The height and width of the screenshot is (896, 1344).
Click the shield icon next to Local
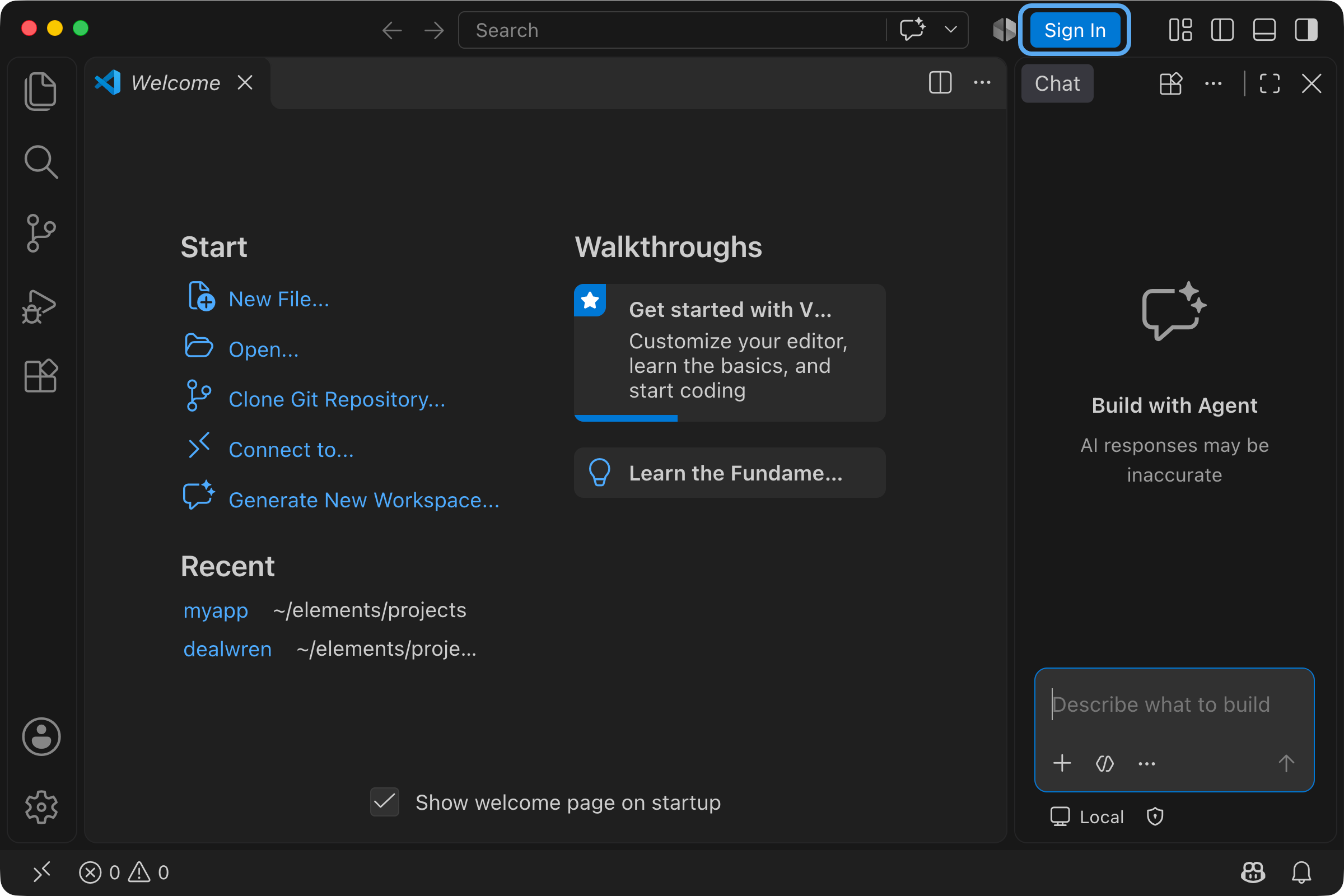1155,816
